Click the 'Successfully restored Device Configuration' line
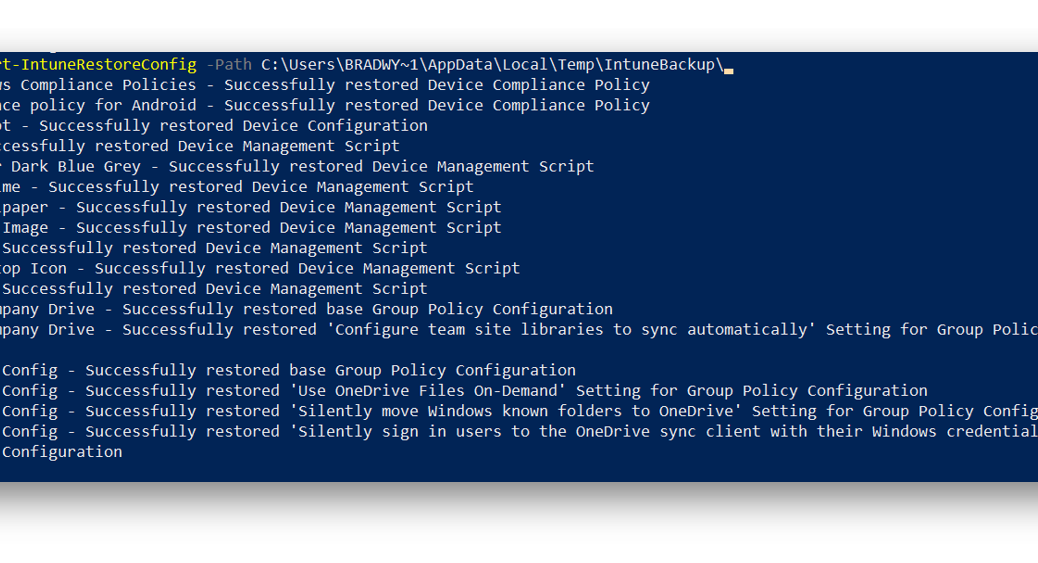The width and height of the screenshot is (1038, 563). (x=214, y=126)
